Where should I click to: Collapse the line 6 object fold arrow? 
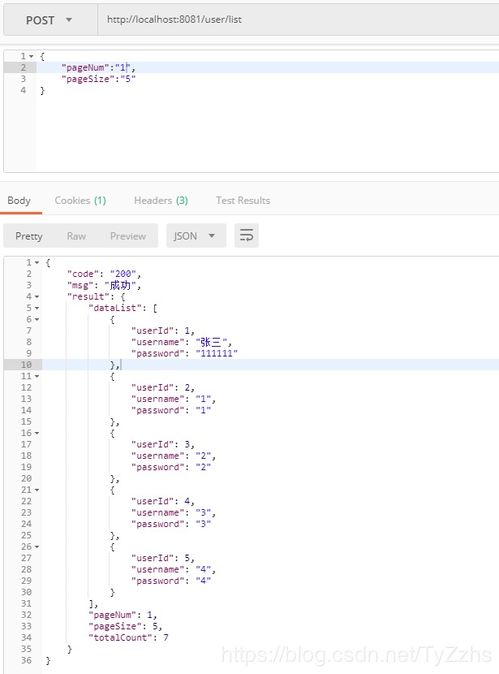37,319
